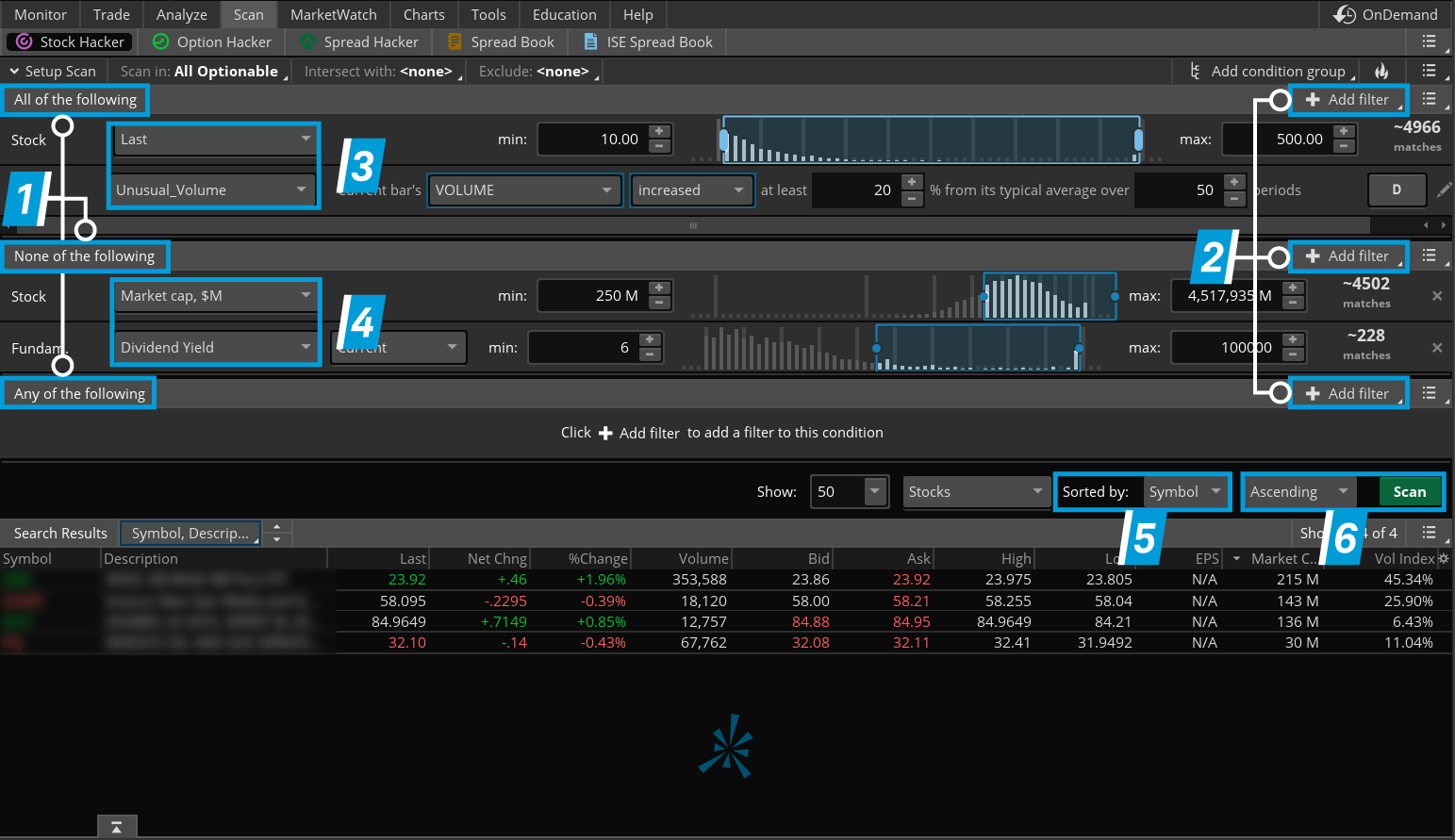Click the min price field showing 10.00
1455x840 pixels.
[594, 139]
